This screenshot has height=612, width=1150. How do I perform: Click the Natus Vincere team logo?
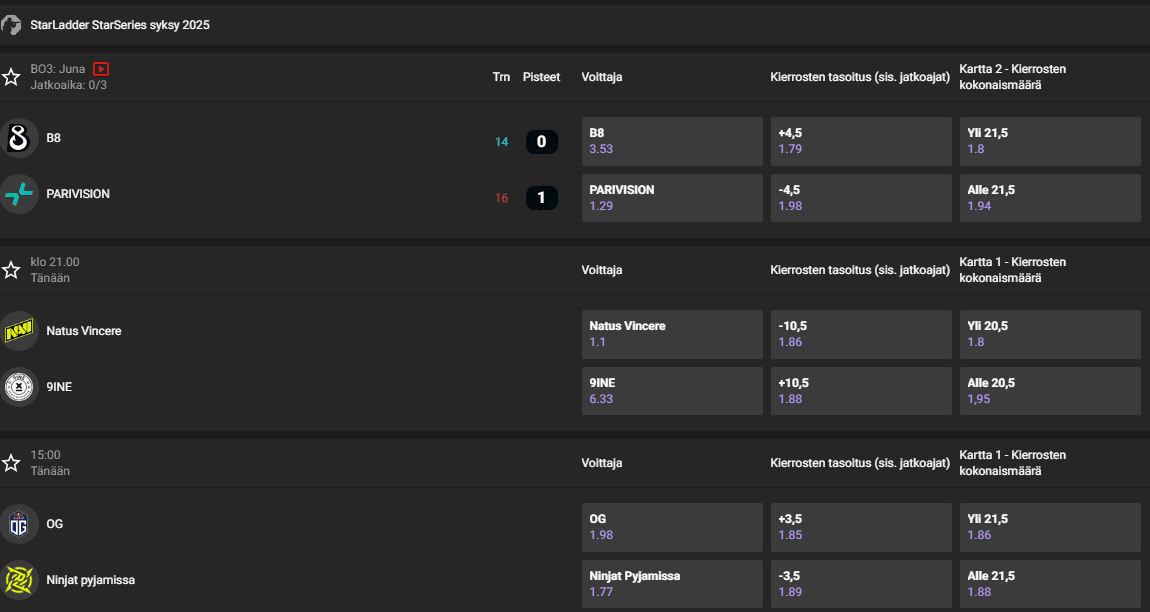(19, 331)
